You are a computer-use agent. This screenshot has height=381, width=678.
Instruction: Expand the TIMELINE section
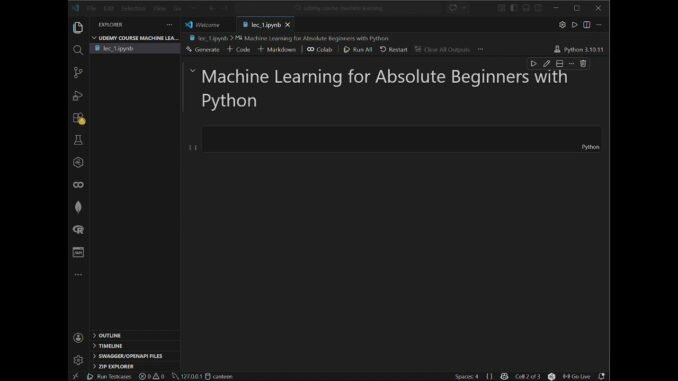(x=135, y=346)
